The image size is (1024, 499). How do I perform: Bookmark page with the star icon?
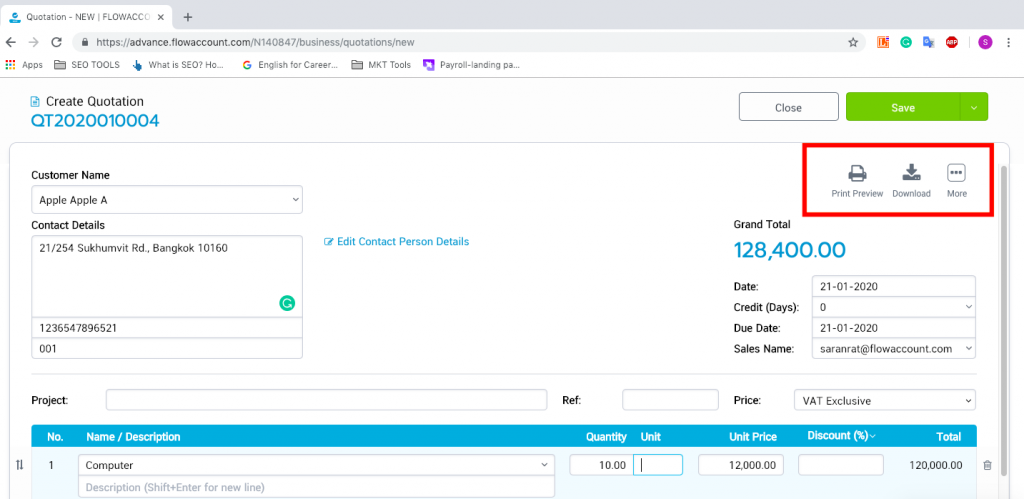pos(853,42)
